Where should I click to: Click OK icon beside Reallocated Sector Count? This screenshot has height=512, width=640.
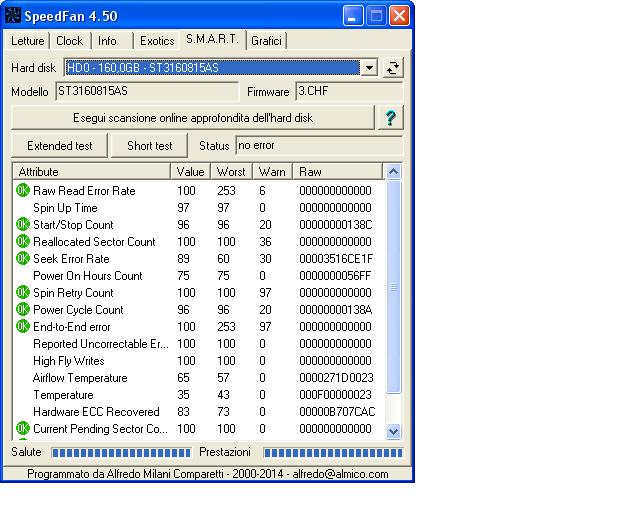[x=23, y=241]
